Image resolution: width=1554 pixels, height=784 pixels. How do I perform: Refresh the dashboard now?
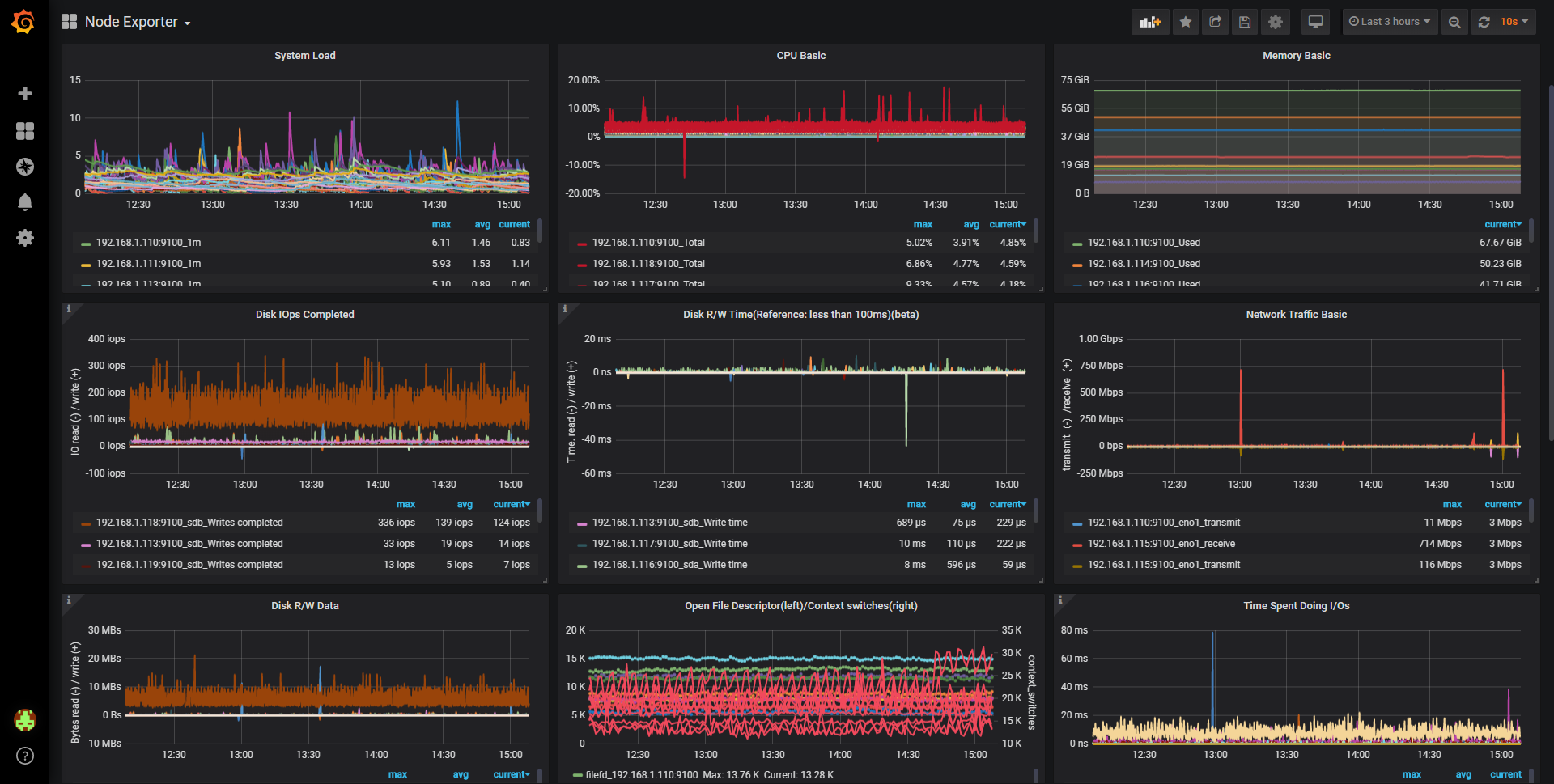click(1484, 22)
